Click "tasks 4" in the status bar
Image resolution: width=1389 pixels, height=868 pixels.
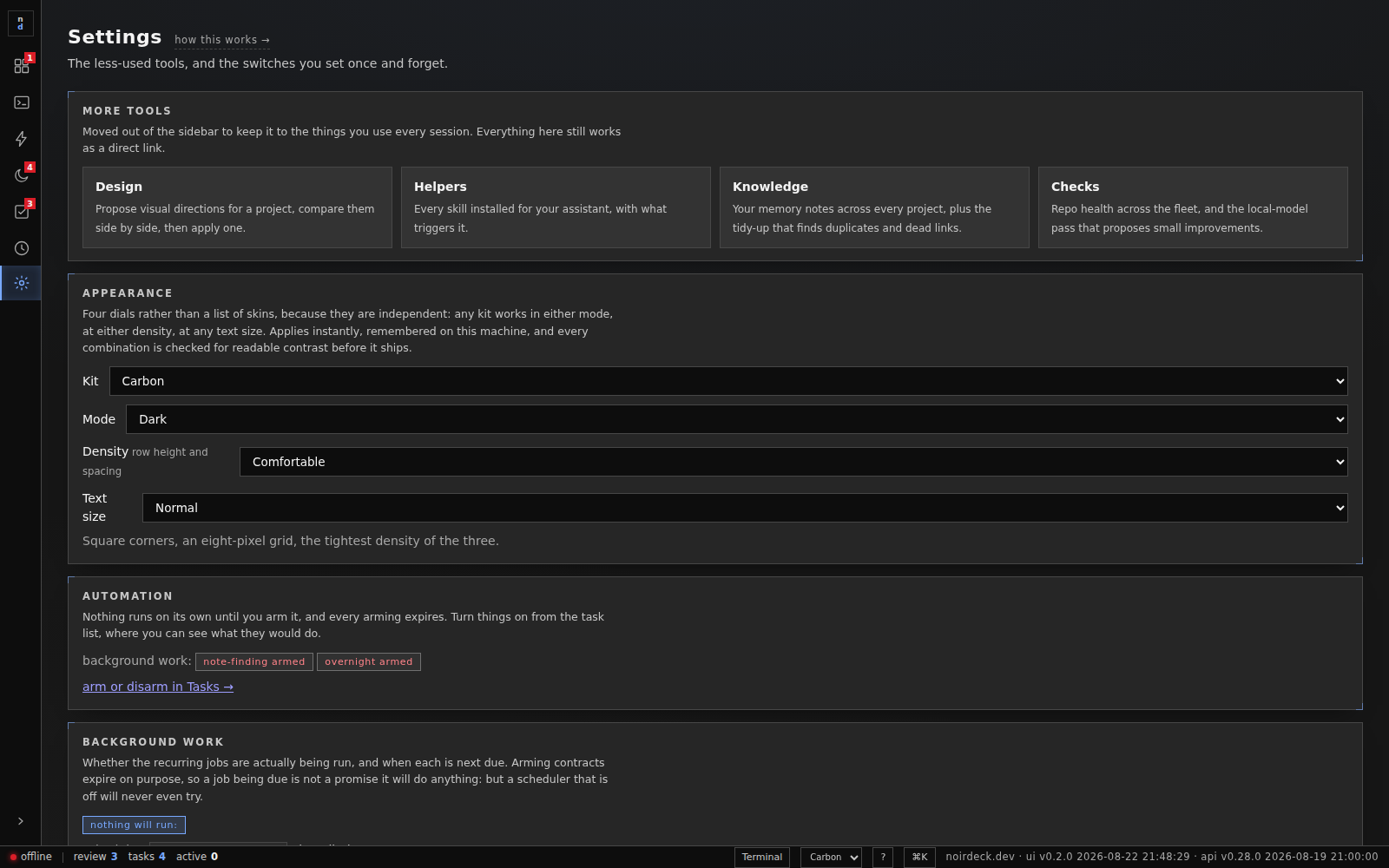coord(147,857)
